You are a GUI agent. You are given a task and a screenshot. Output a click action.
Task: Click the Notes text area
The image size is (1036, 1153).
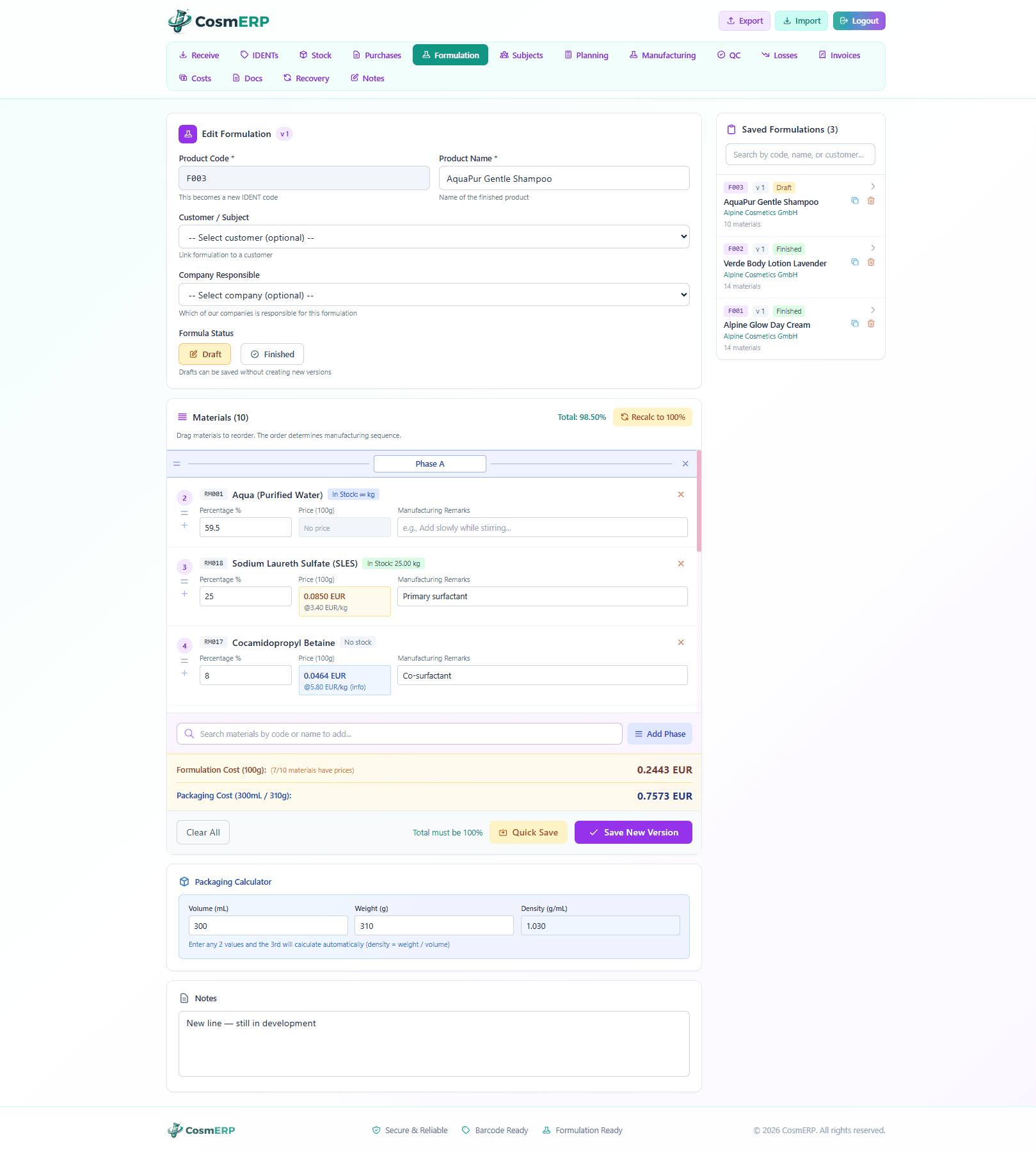click(x=434, y=1044)
